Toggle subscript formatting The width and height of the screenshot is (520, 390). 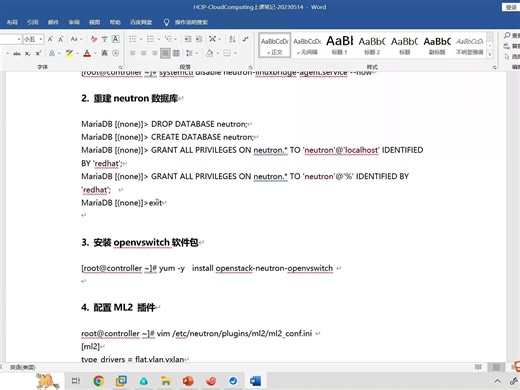28,53
